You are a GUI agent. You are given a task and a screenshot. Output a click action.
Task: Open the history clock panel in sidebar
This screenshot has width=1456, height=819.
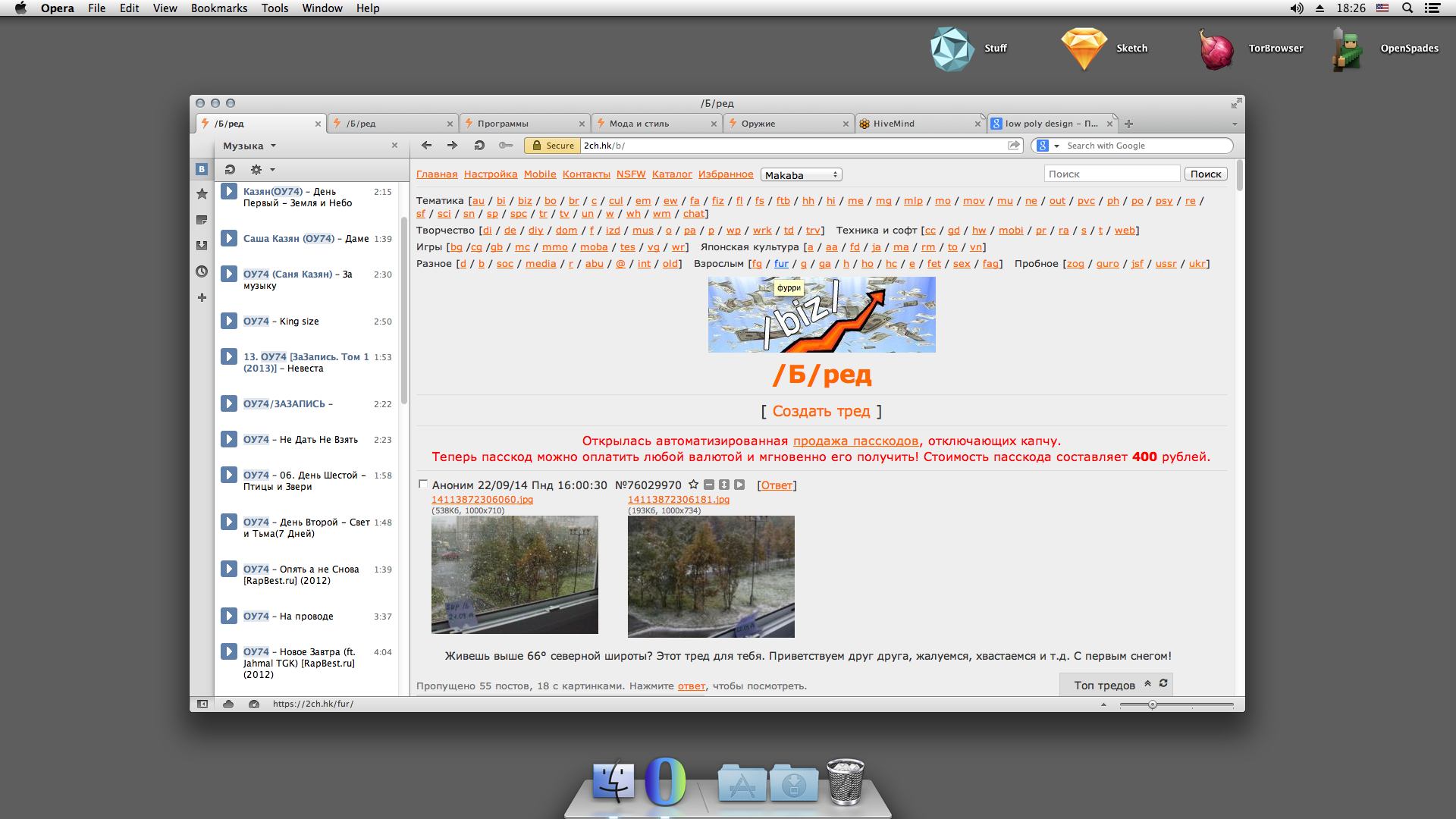pos(202,271)
